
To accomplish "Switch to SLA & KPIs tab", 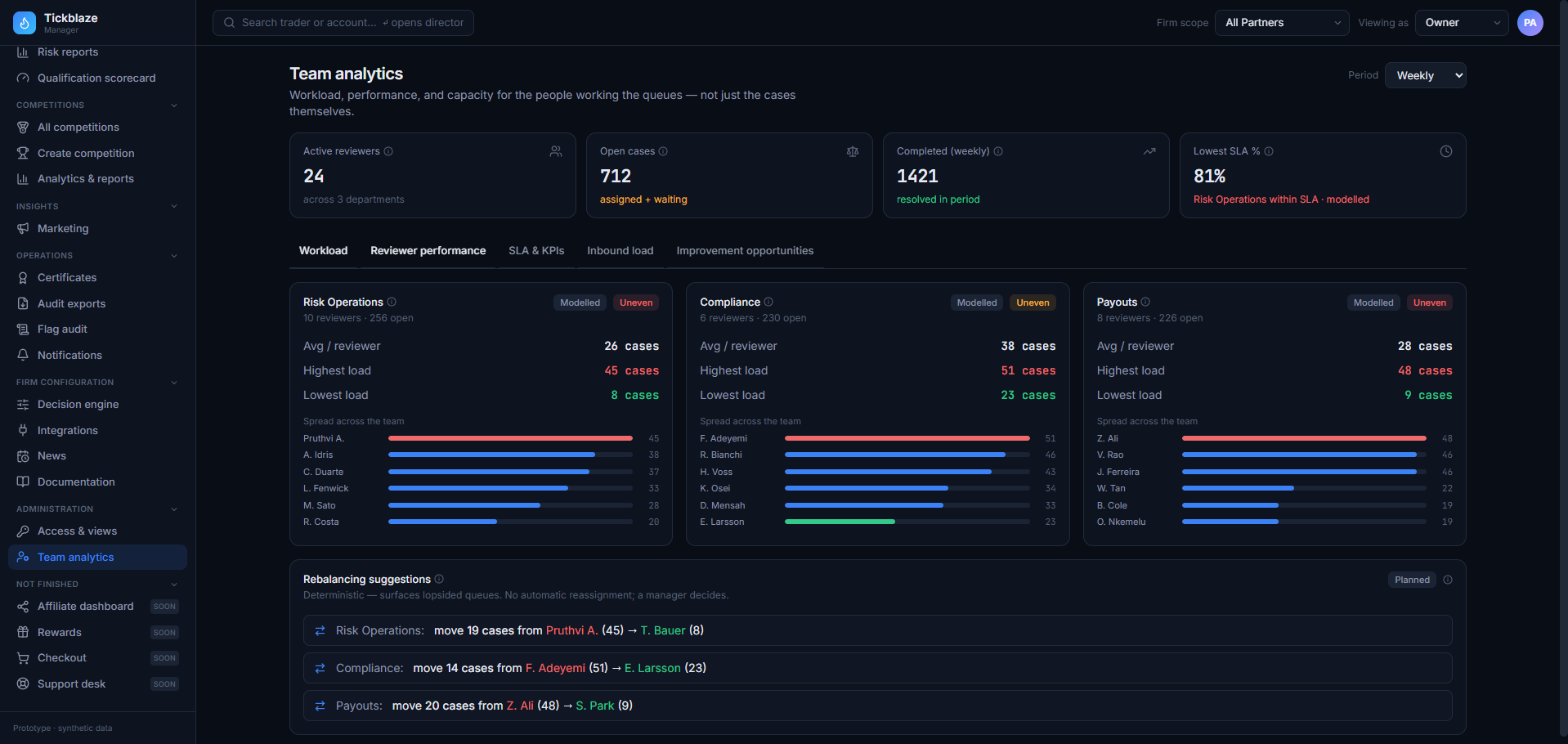I will [x=536, y=251].
